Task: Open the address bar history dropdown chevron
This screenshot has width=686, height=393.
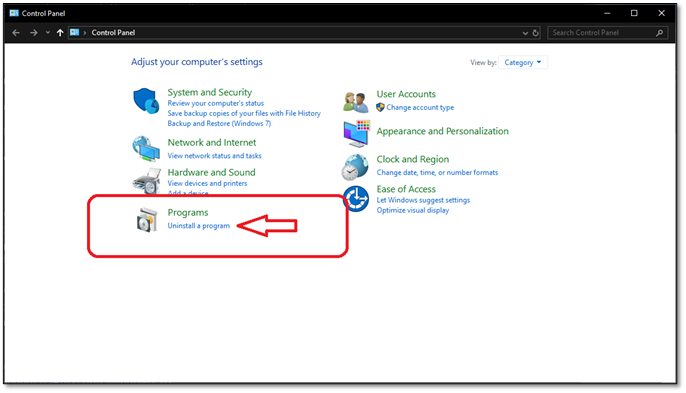Action: (x=525, y=33)
